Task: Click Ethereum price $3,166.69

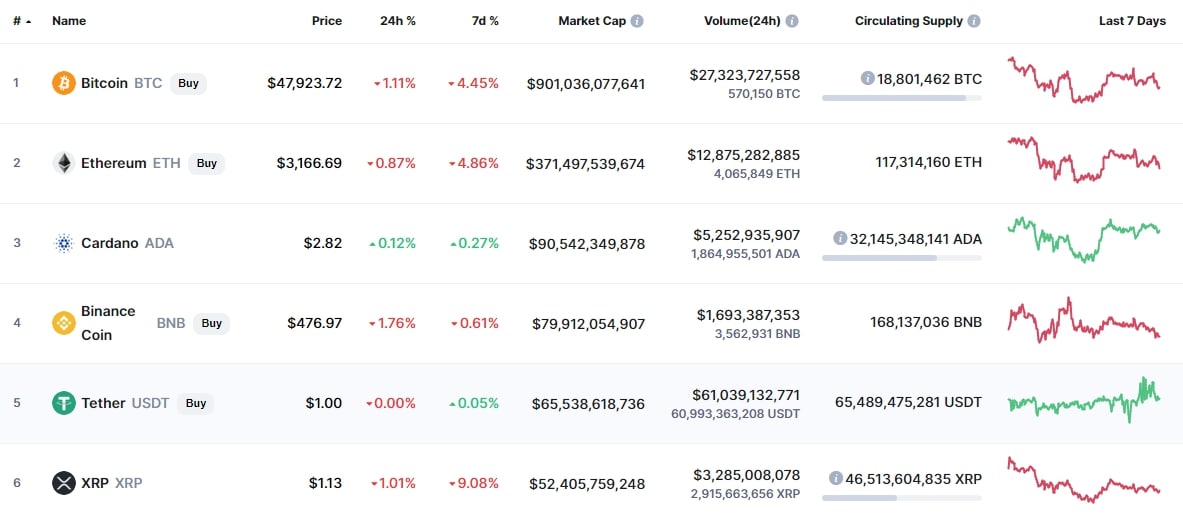Action: (310, 163)
